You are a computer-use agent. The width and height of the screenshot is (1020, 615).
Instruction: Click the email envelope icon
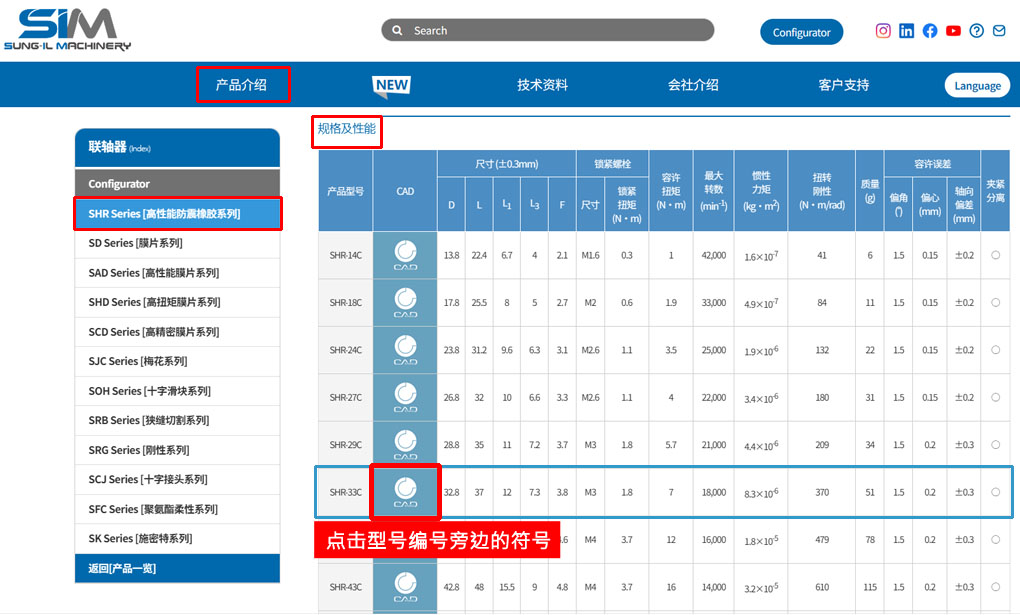click(999, 31)
